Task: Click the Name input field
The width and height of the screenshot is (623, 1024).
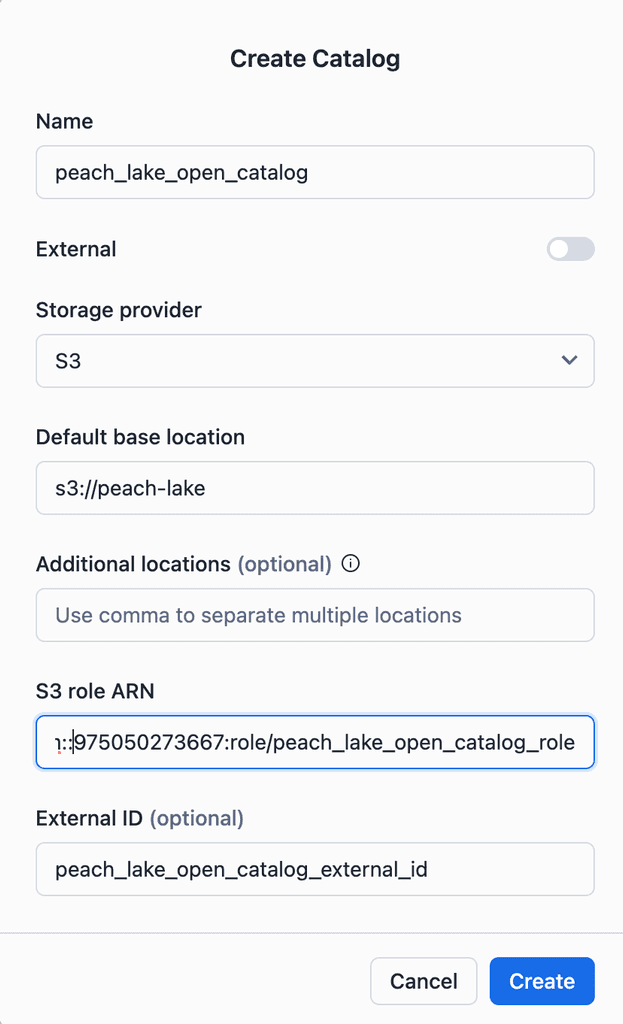Action: coord(315,172)
